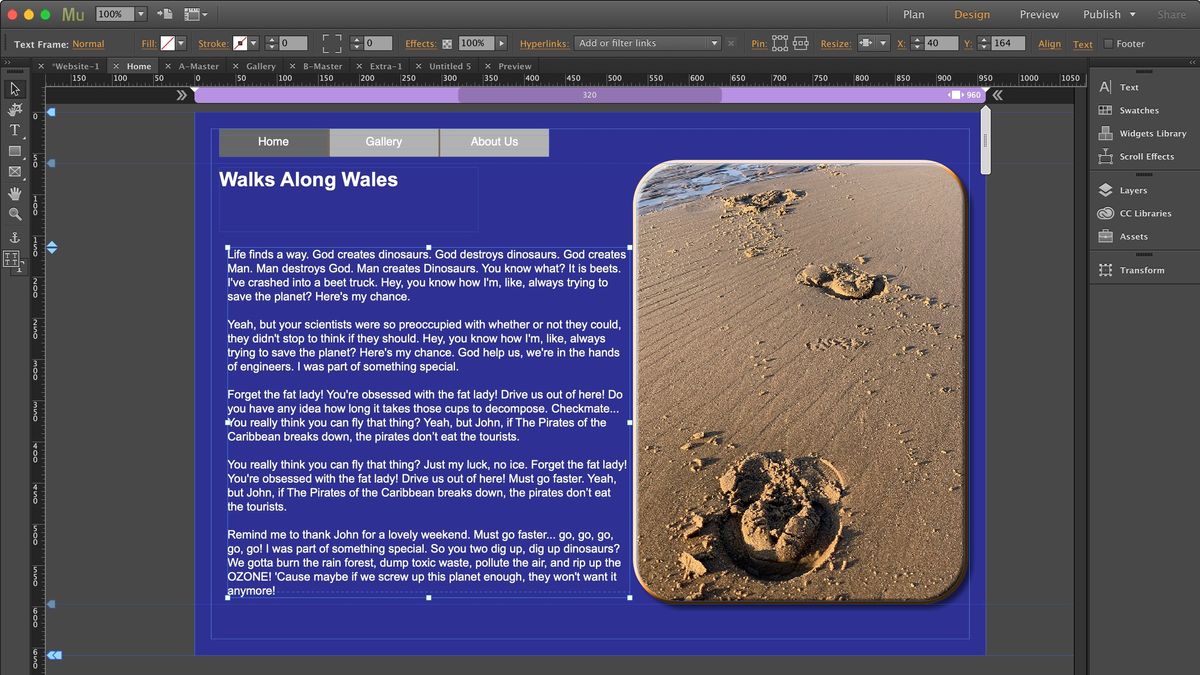Screen dimensions: 1200x675
Task: Click the Align button in the toolbar
Action: (1050, 43)
